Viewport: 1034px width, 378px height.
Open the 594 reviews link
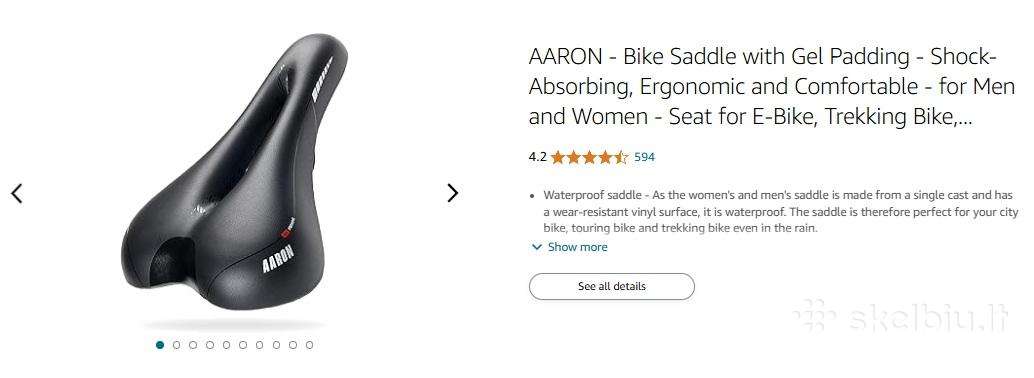[644, 157]
